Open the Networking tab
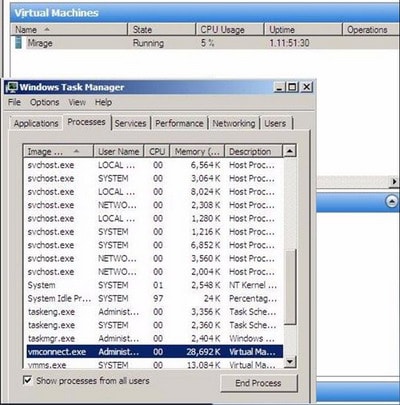Image resolution: width=400 pixels, height=405 pixels. click(234, 123)
